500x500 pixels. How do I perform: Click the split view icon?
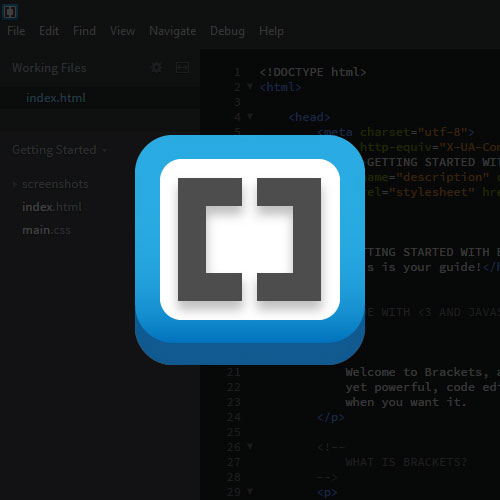pos(182,68)
